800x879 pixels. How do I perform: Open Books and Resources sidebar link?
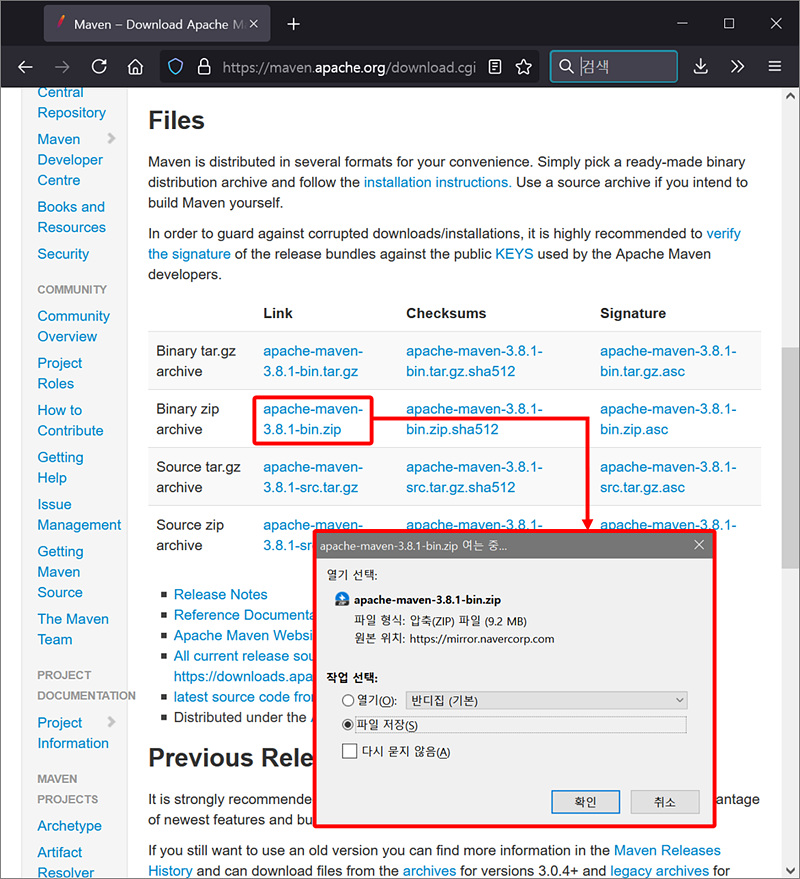coord(71,217)
